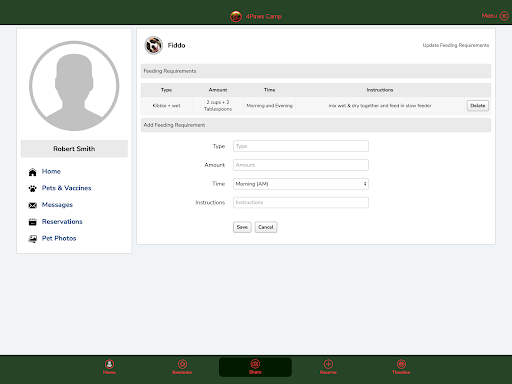This screenshot has height=384, width=512.
Task: Click the envelope Messages icon
Action: (x=32, y=205)
